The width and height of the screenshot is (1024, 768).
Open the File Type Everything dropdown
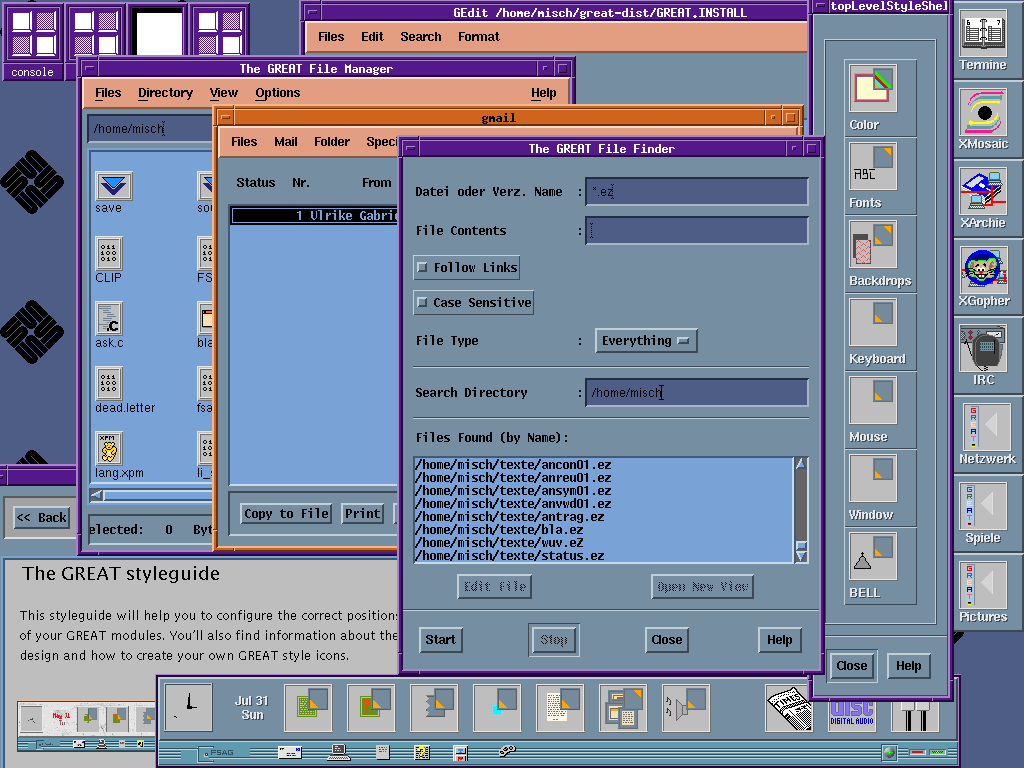646,341
